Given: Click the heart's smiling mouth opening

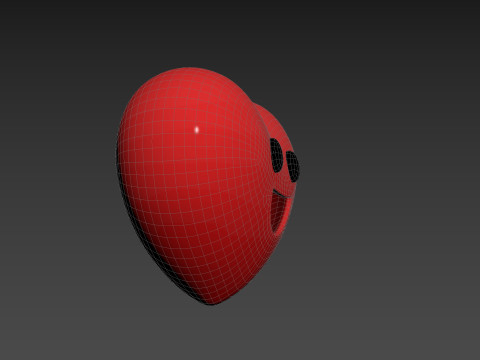Looking at the screenshot, I should click(280, 212).
